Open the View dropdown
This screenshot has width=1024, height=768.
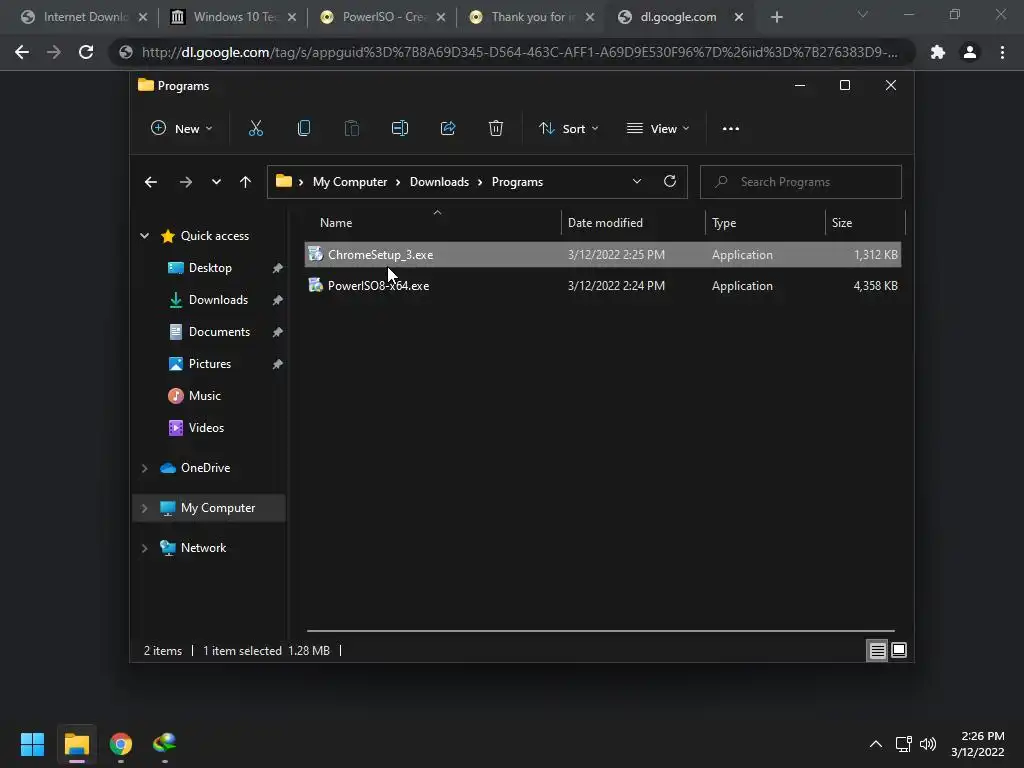coord(658,129)
